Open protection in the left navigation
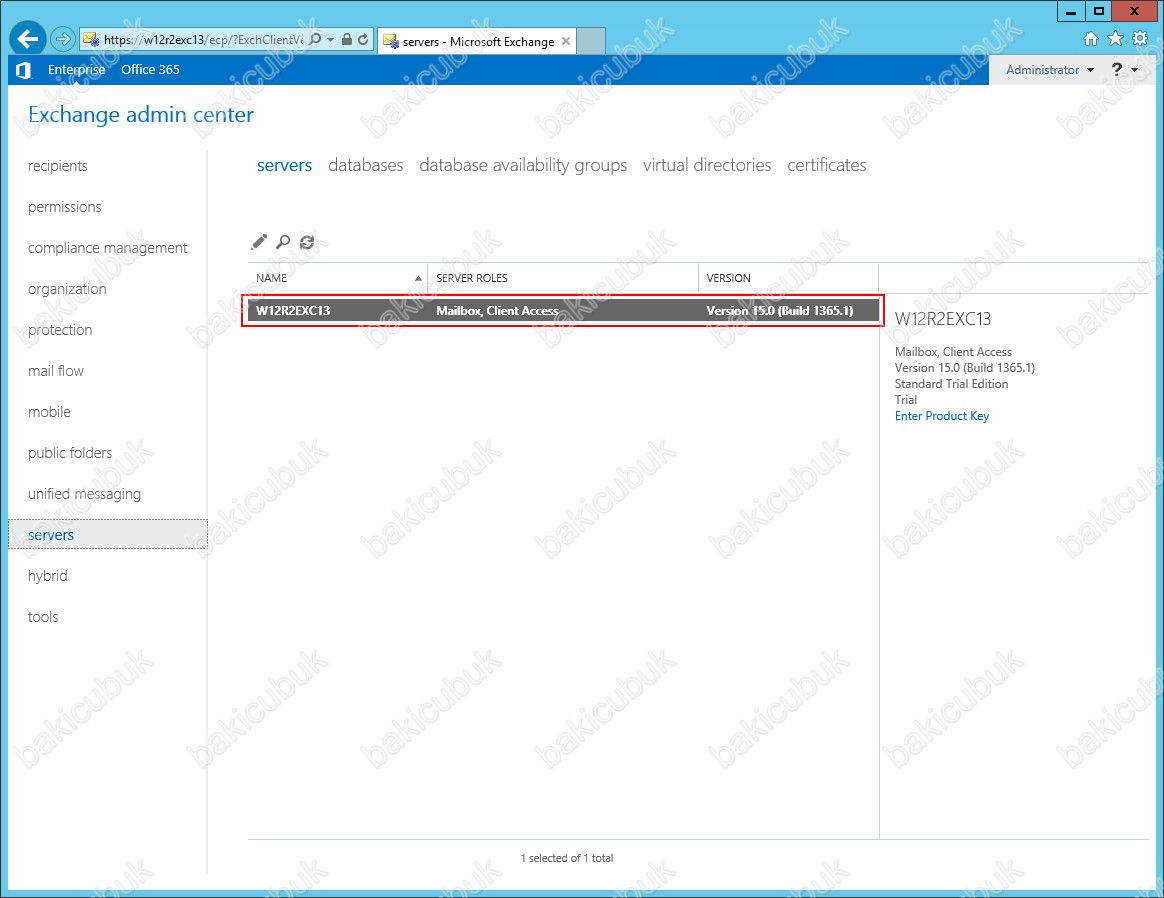 tap(60, 330)
